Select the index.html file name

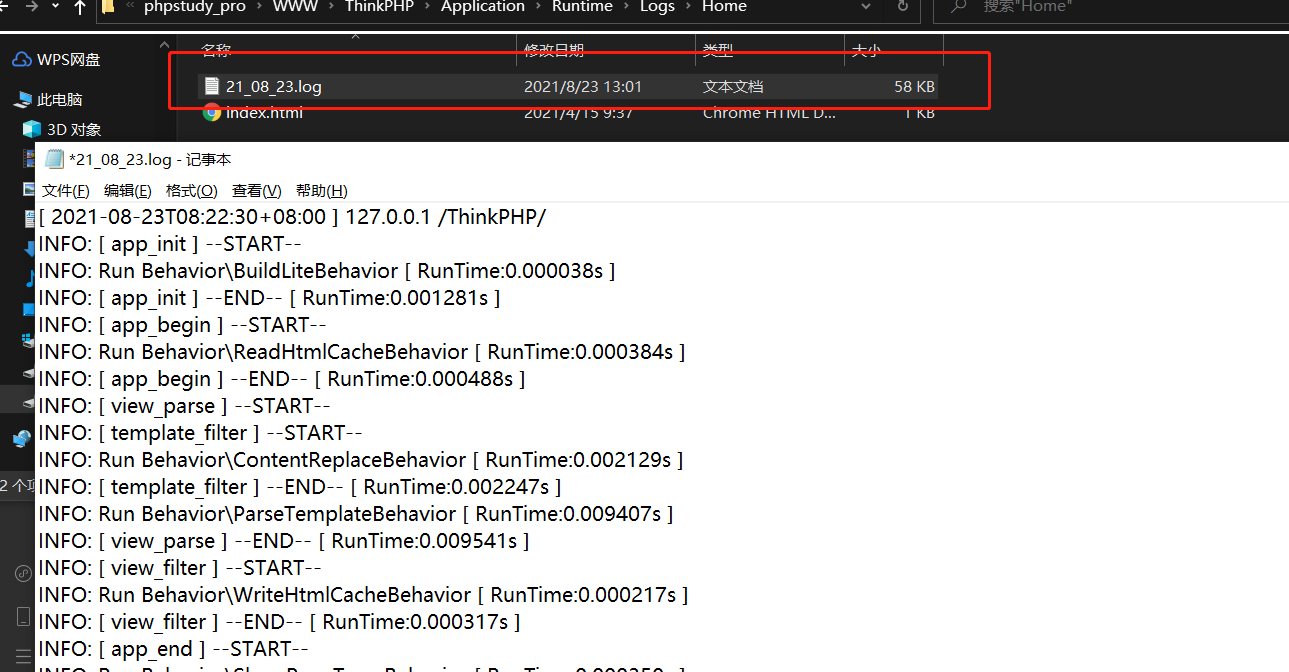pos(264,112)
